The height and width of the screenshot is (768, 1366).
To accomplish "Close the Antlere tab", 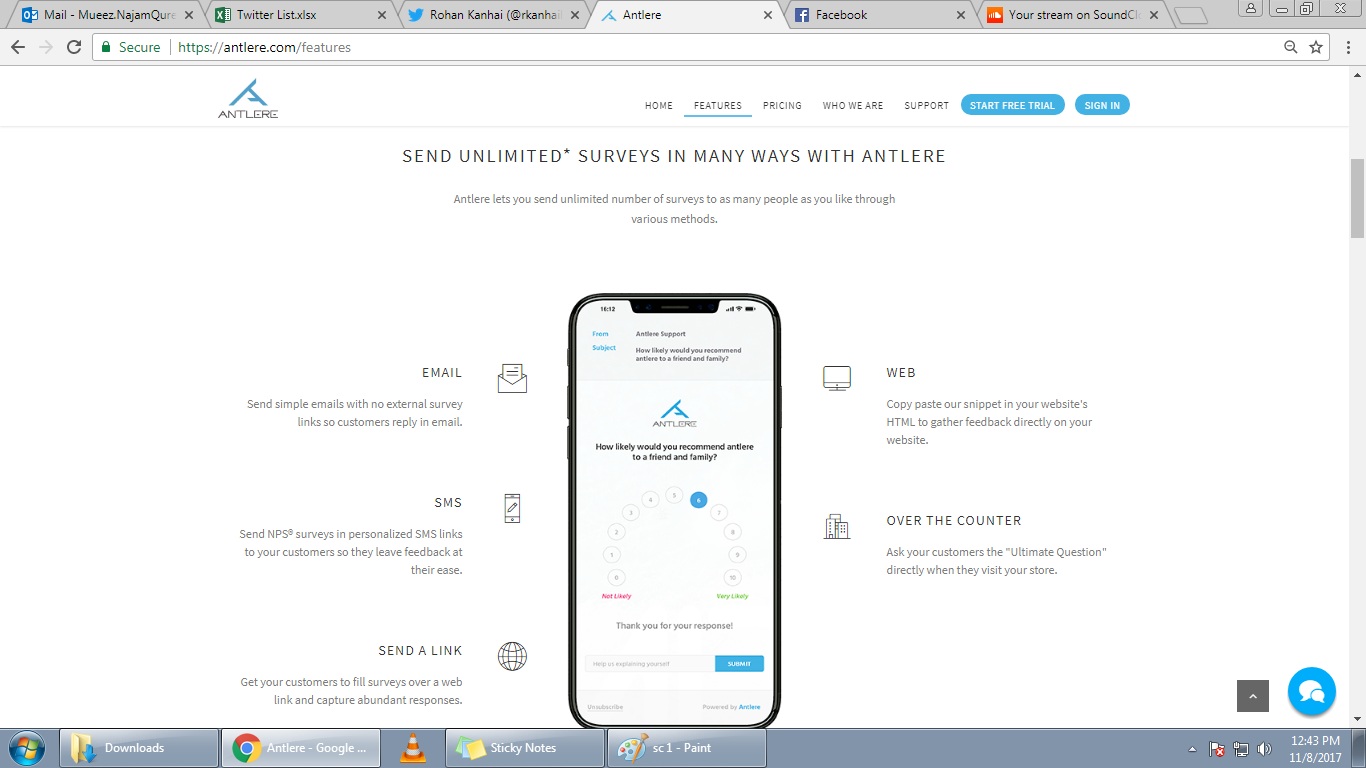I will pyautogui.click(x=768, y=15).
